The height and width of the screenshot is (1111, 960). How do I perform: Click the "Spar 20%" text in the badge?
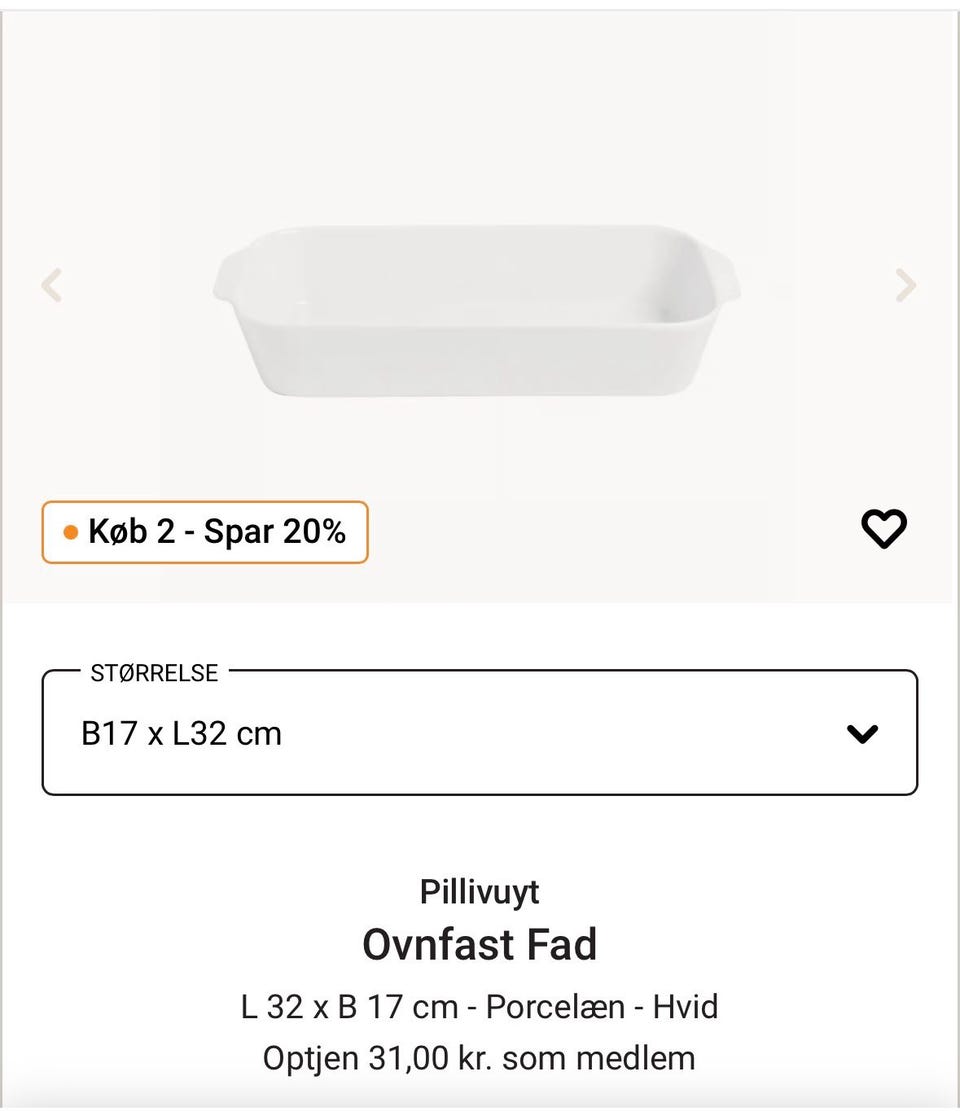275,532
